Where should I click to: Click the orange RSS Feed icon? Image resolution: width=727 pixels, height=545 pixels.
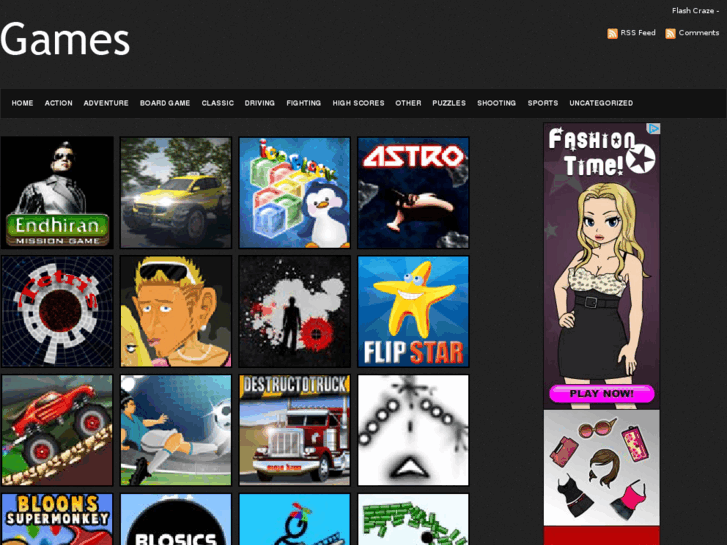[612, 33]
